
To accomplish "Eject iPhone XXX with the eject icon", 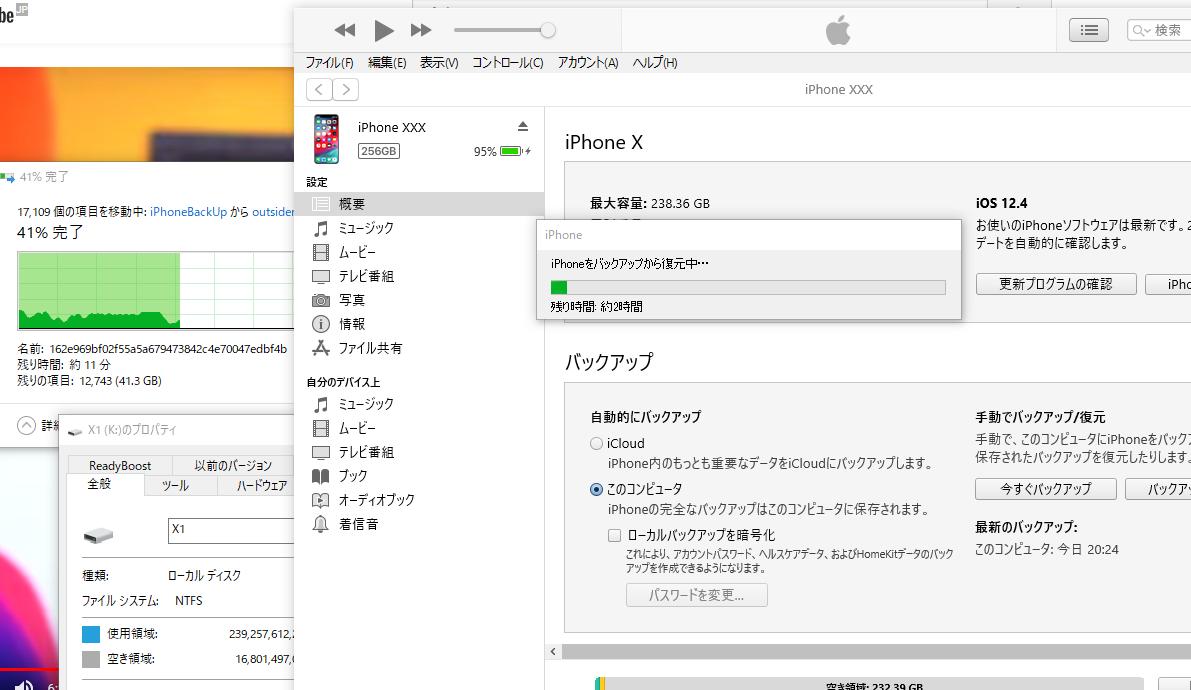I will 523,126.
